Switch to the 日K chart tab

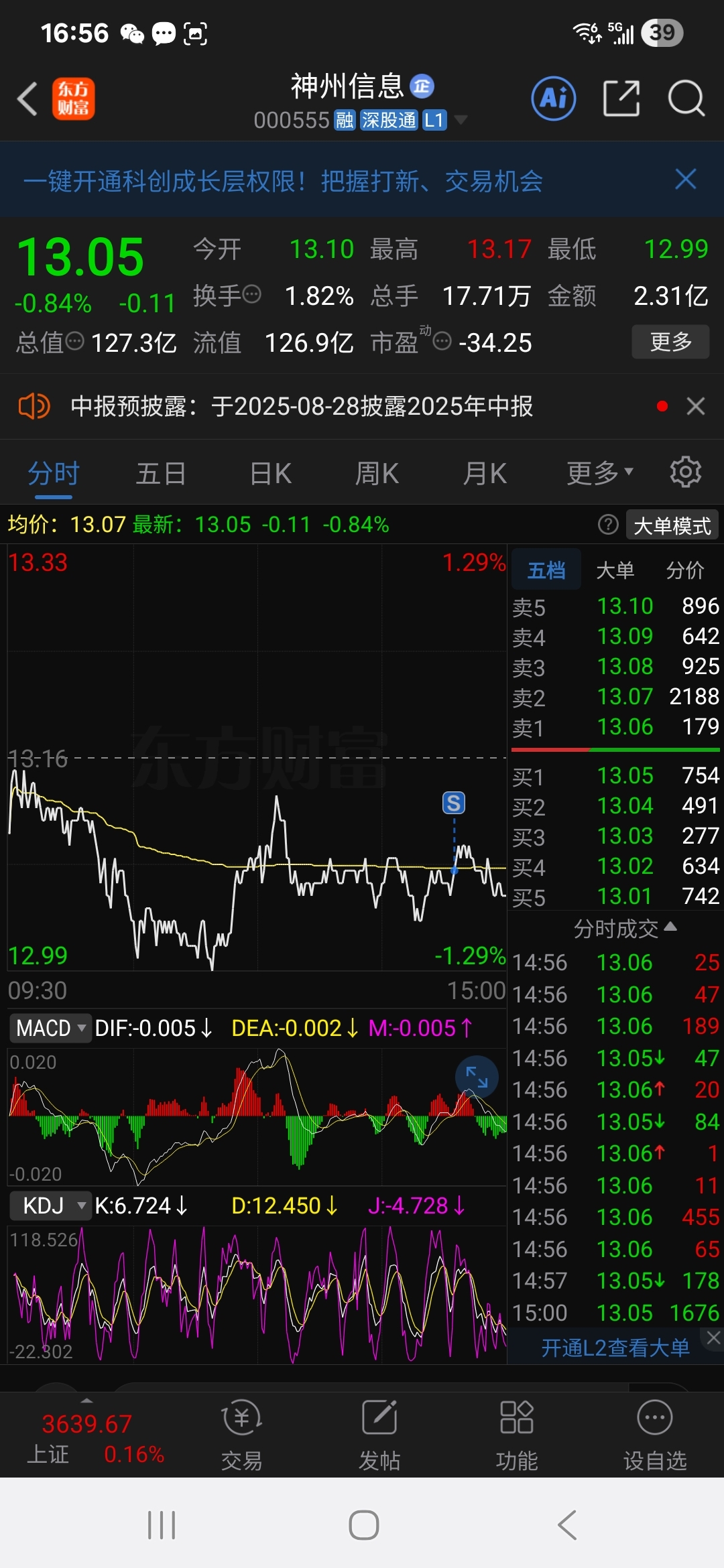pyautogui.click(x=271, y=474)
